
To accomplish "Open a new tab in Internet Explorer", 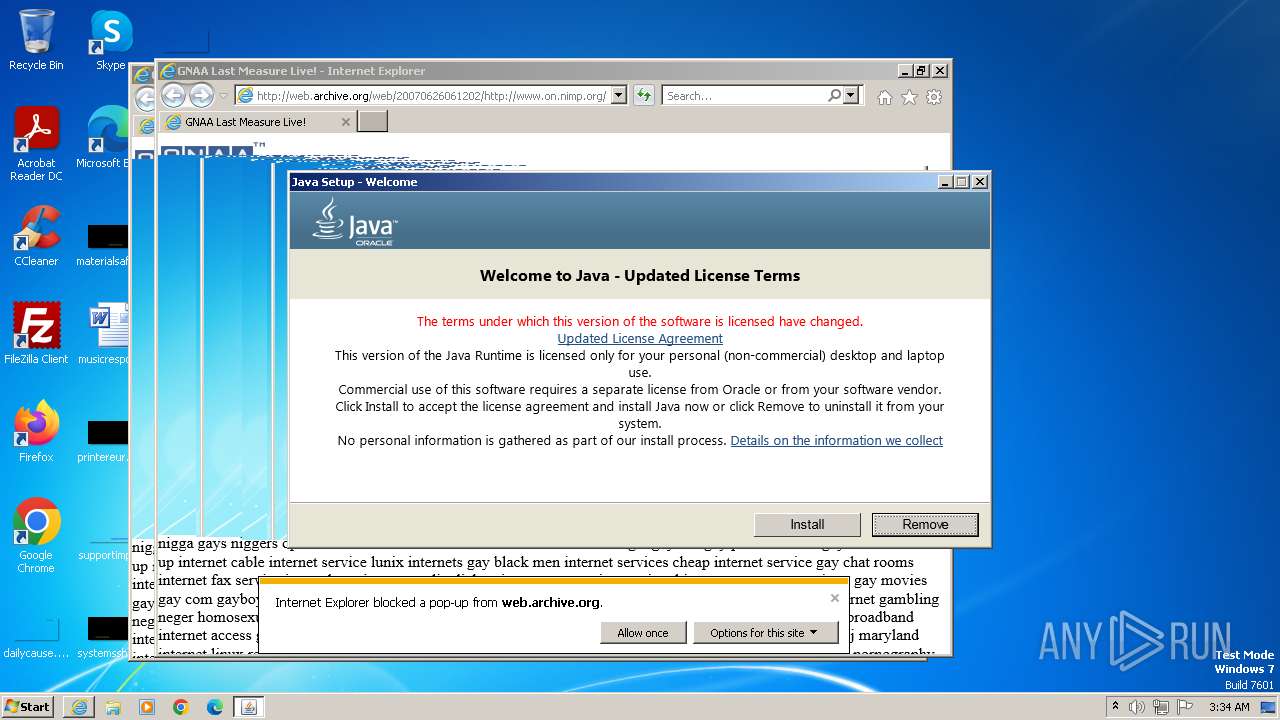I will point(372,122).
